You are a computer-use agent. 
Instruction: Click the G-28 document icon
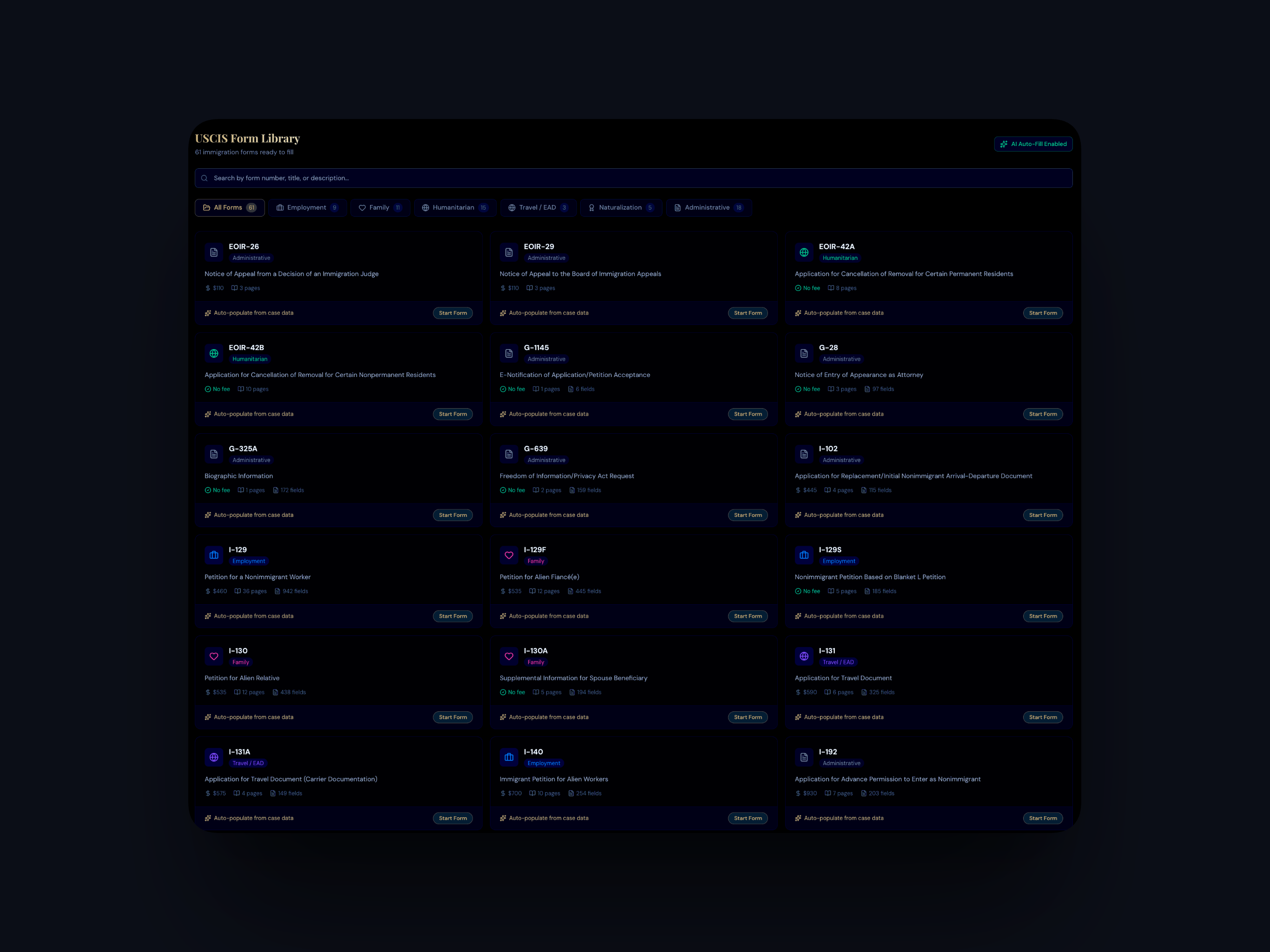(804, 353)
